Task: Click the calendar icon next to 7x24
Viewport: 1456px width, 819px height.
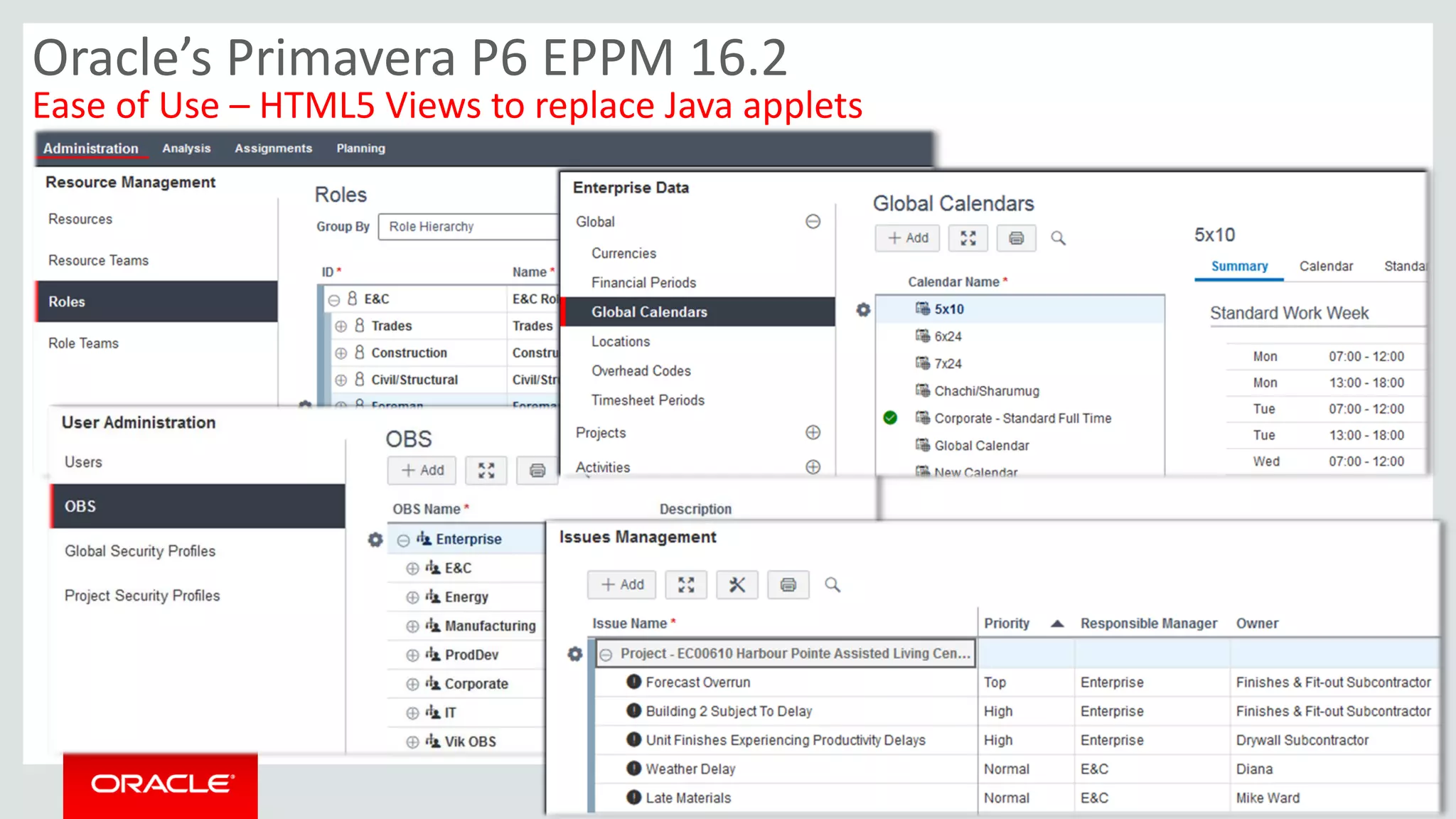Action: (923, 363)
